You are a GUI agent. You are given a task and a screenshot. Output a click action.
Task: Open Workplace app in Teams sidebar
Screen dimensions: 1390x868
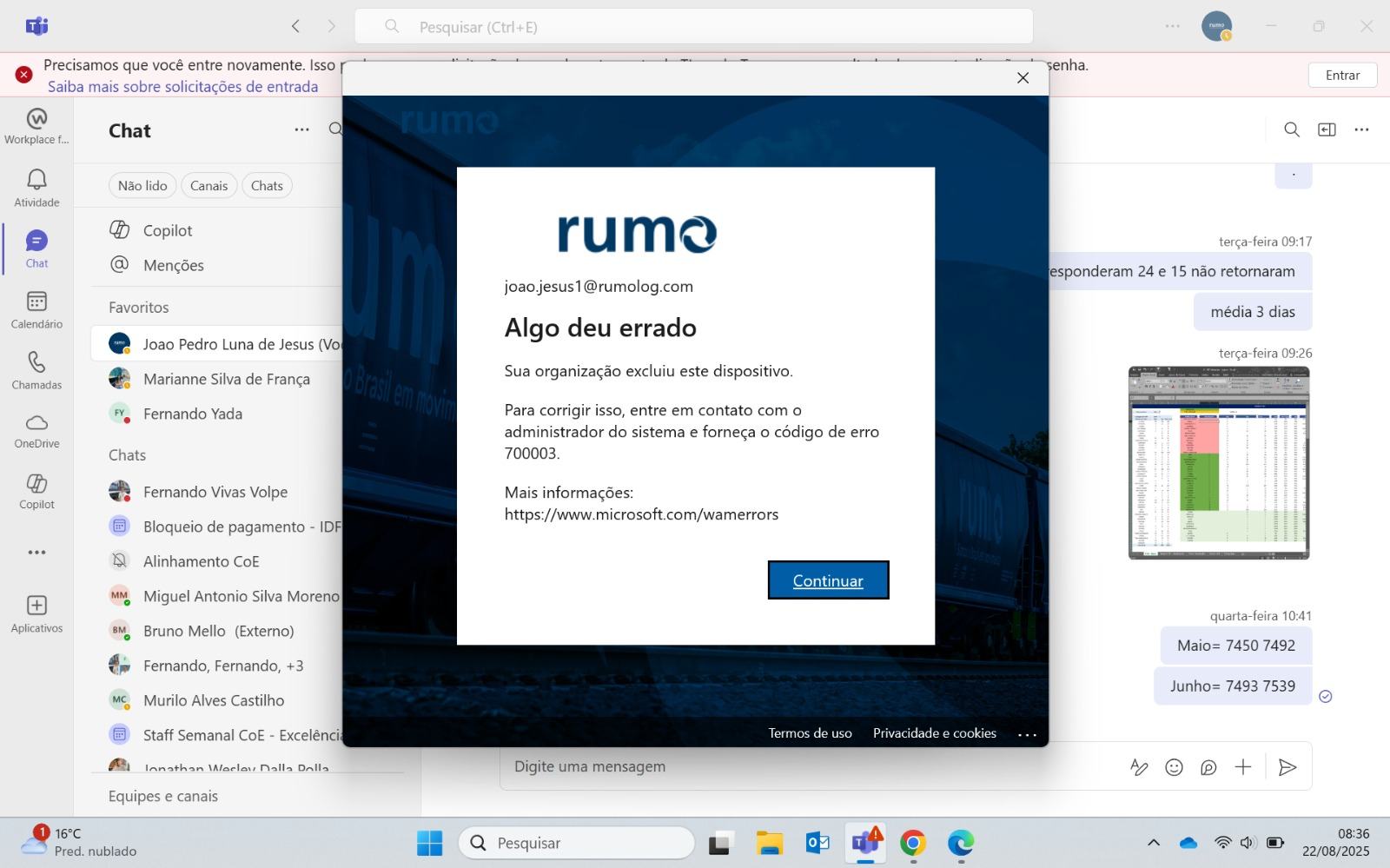click(36, 126)
